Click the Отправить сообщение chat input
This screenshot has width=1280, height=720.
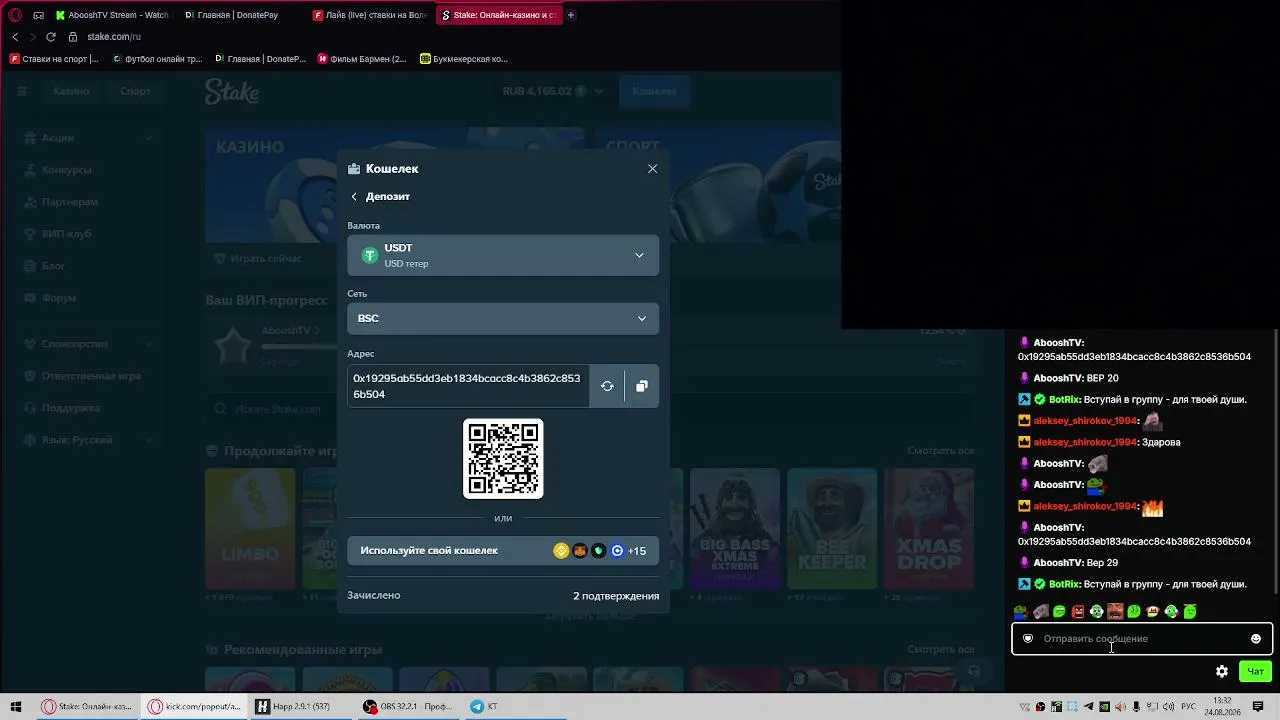click(x=1142, y=639)
